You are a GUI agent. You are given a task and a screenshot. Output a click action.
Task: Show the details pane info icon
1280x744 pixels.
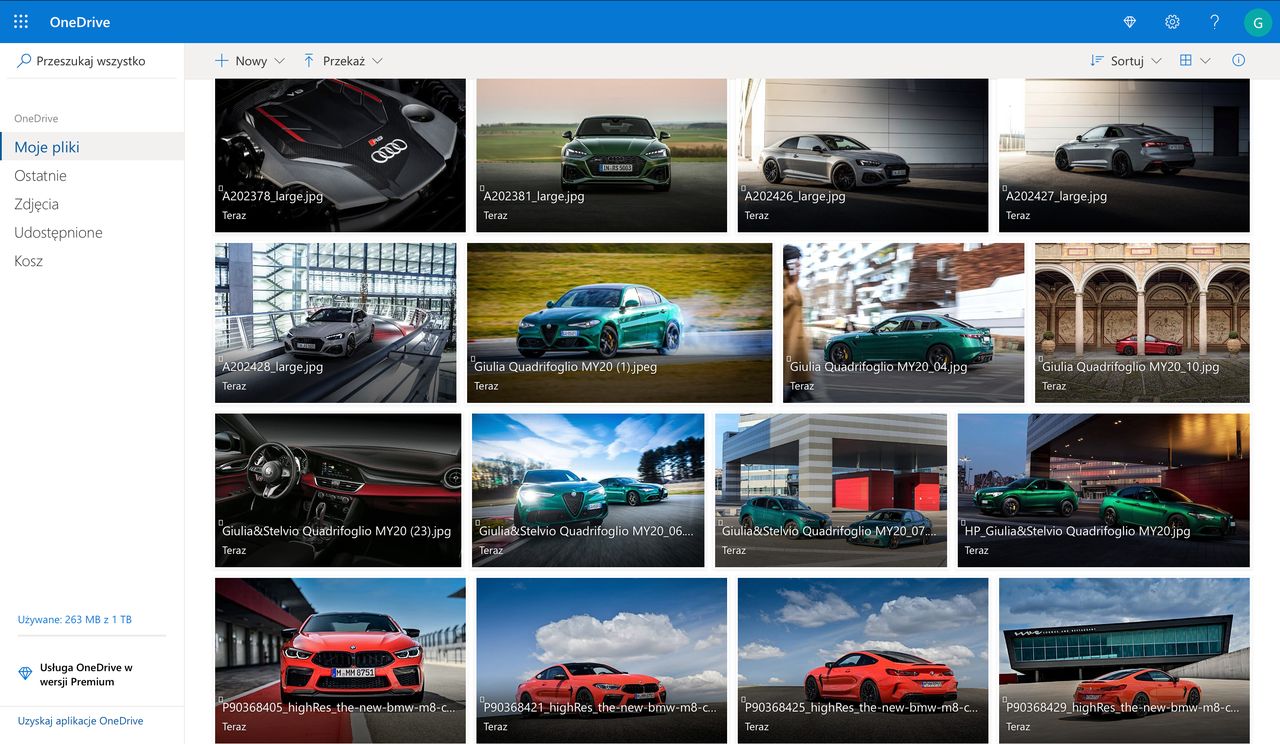(1239, 60)
